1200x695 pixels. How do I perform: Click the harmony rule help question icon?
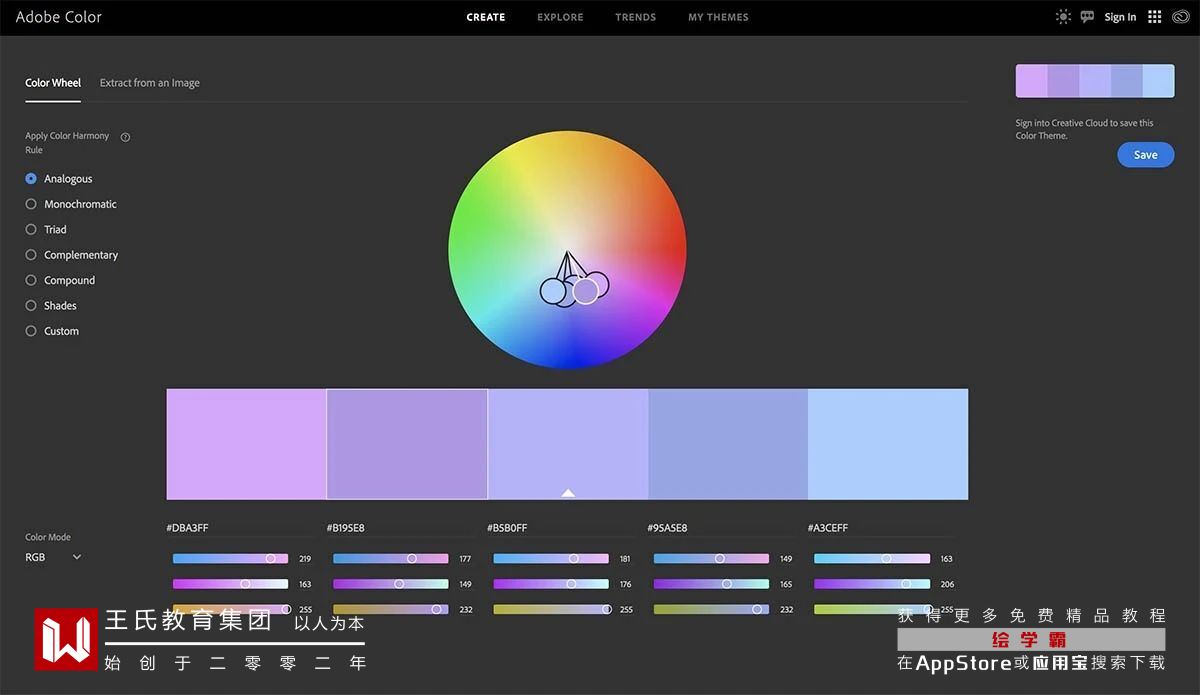[x=125, y=137]
